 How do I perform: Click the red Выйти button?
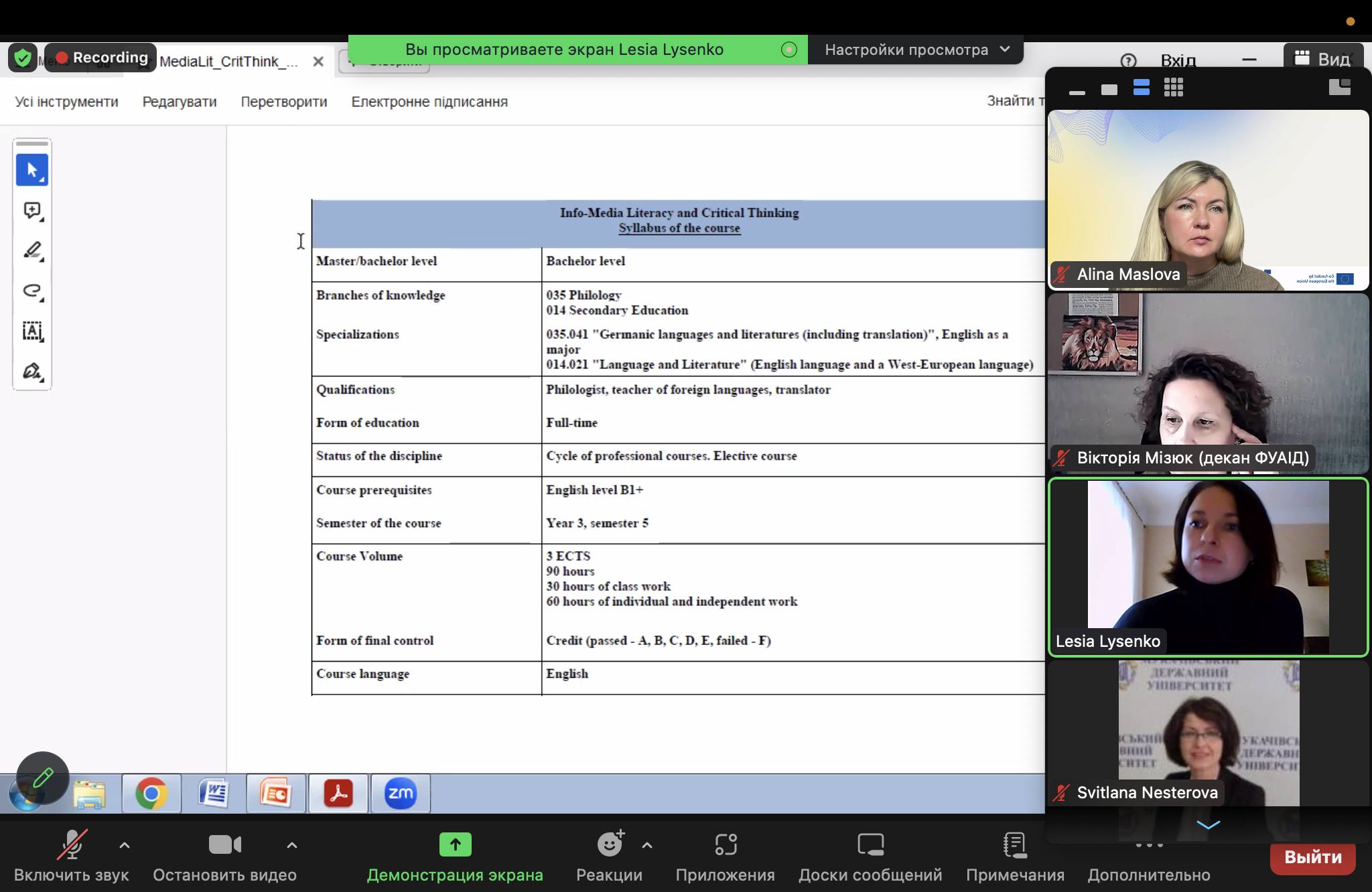1312,857
